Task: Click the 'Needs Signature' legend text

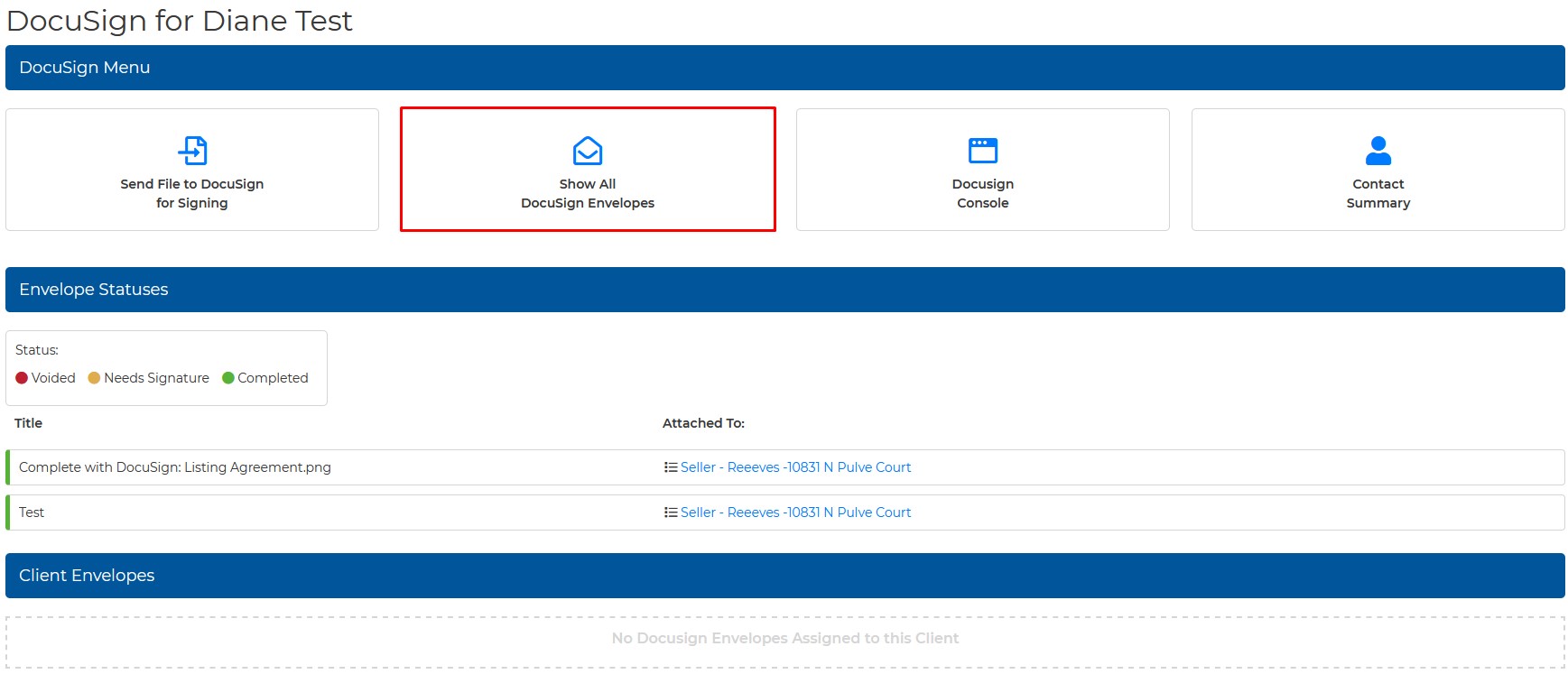Action: click(x=156, y=378)
